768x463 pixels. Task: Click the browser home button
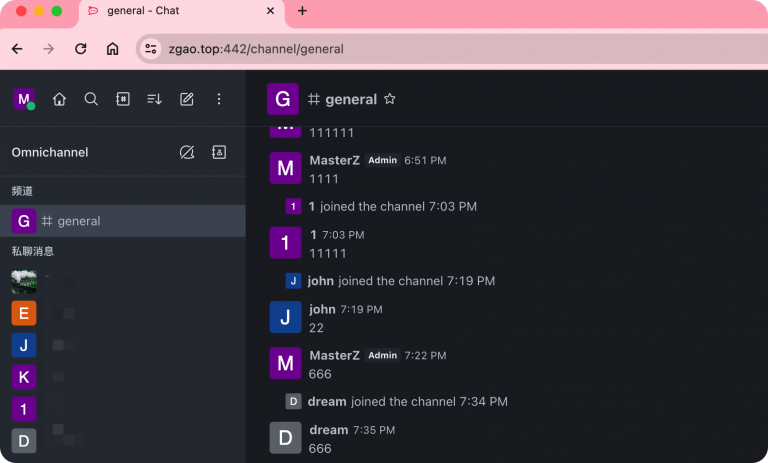pyautogui.click(x=112, y=48)
